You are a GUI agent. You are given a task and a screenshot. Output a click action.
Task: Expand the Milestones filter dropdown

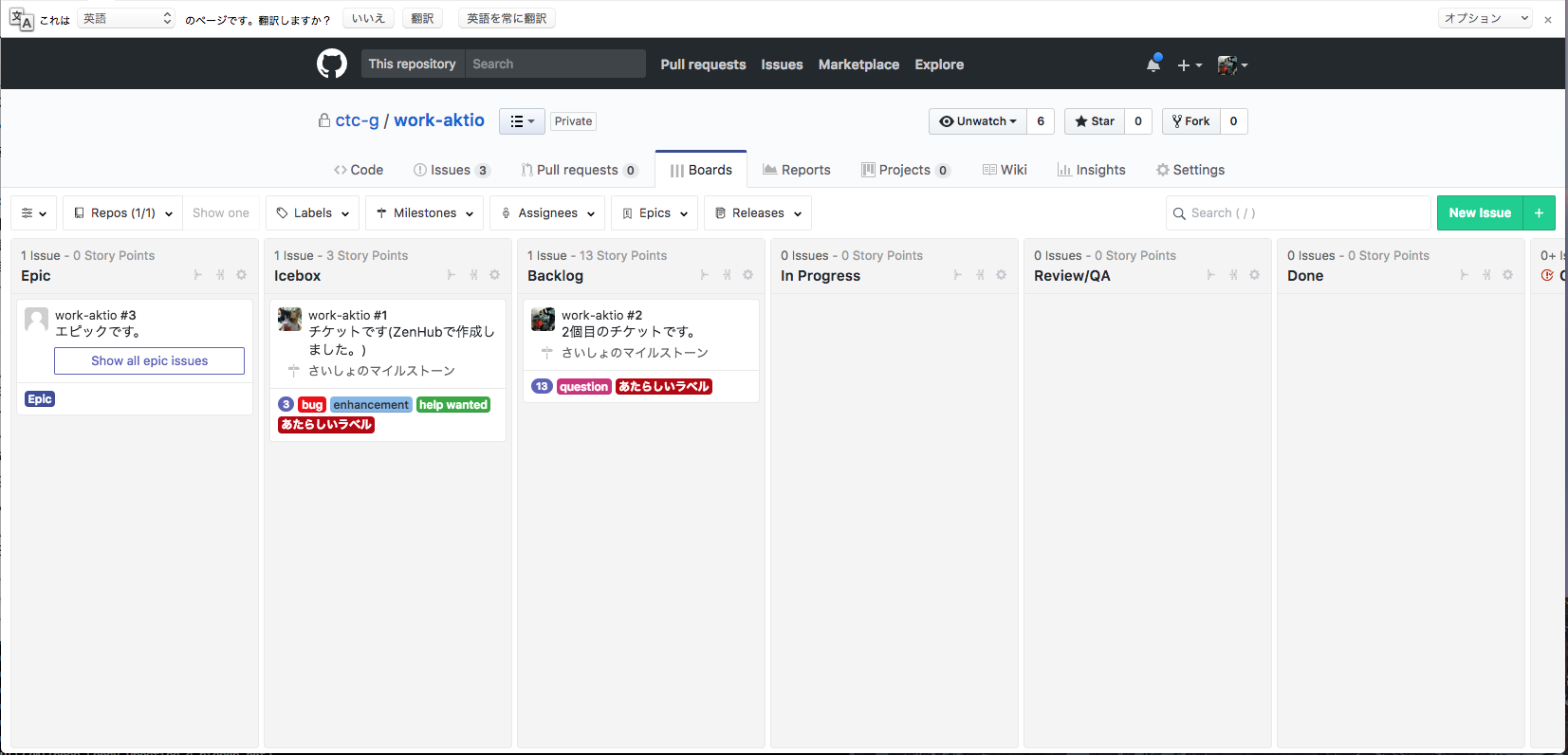tap(425, 213)
